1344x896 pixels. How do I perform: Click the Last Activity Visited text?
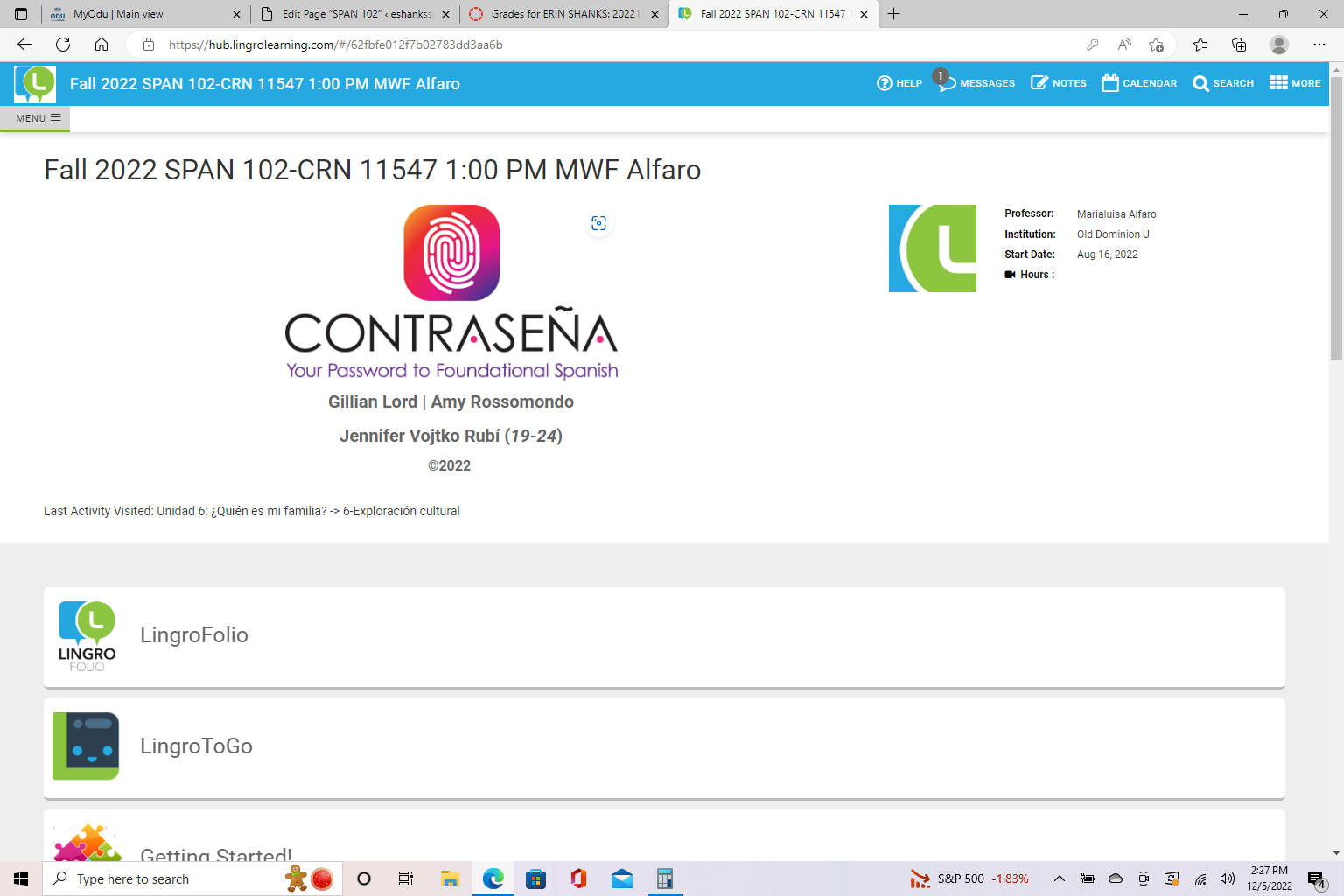pos(252,511)
